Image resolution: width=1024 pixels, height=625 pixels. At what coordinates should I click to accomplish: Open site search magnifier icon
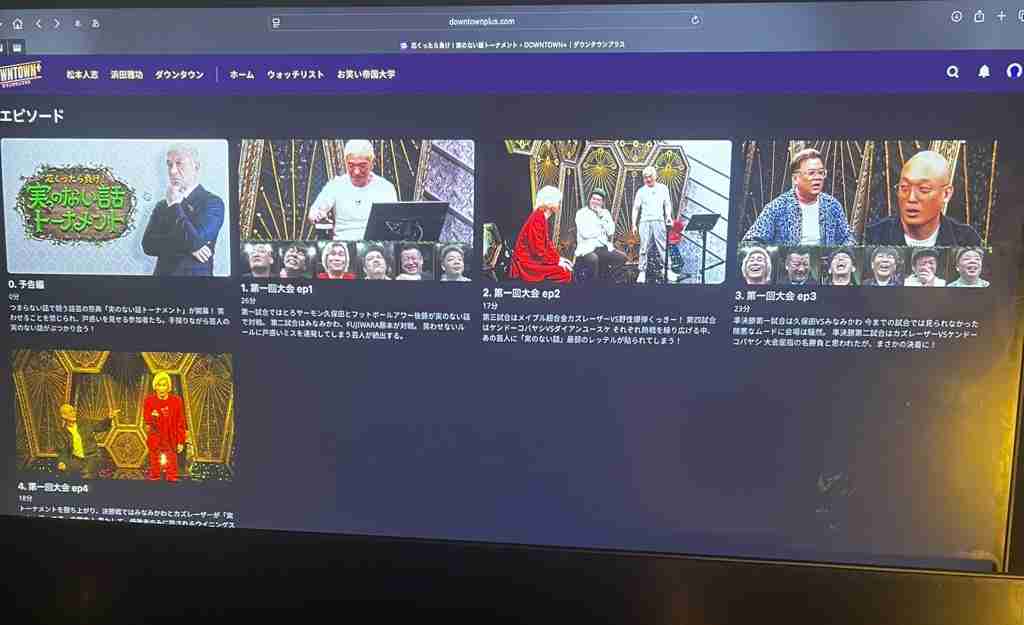click(x=953, y=72)
